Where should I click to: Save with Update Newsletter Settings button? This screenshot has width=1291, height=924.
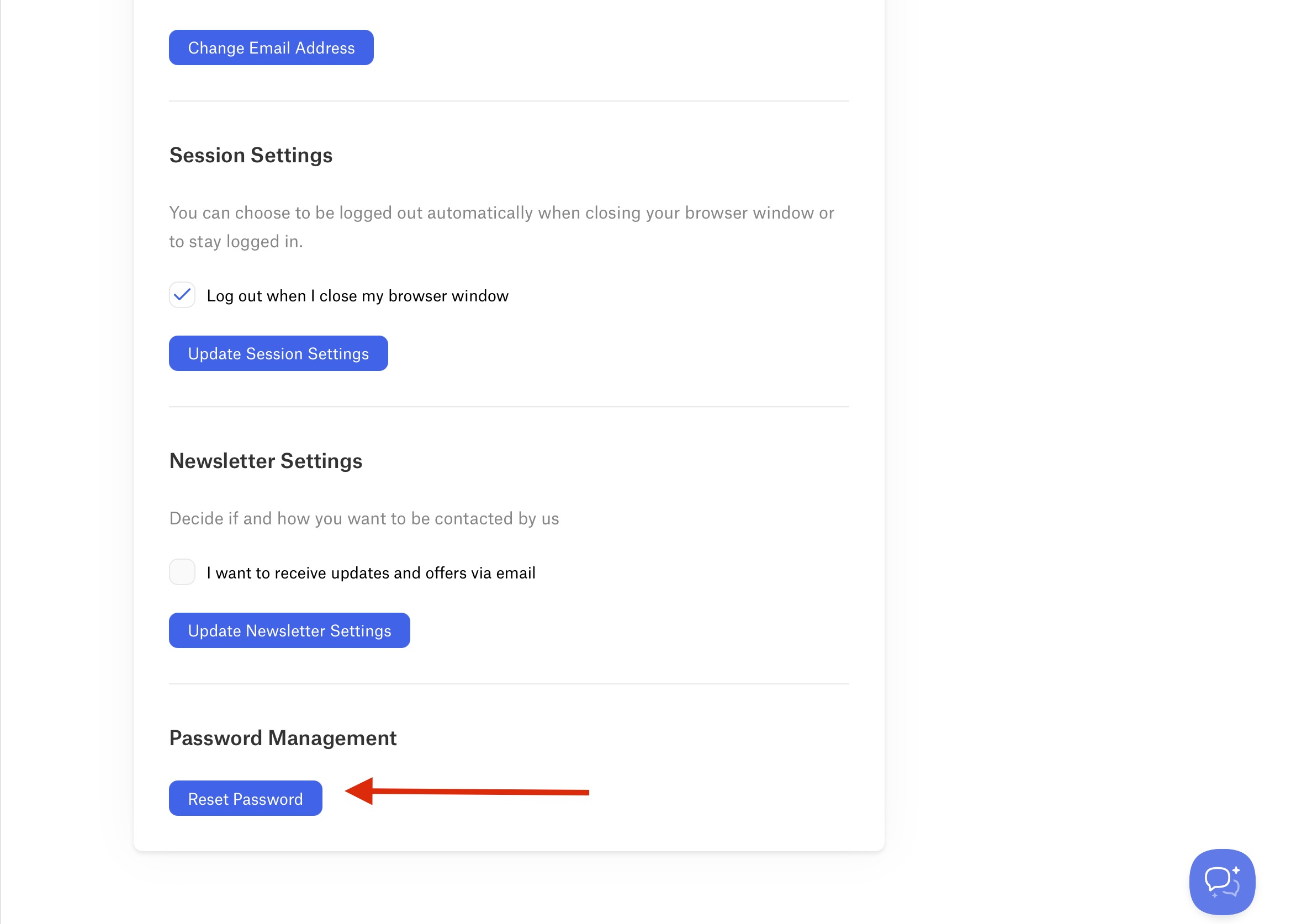click(x=289, y=630)
